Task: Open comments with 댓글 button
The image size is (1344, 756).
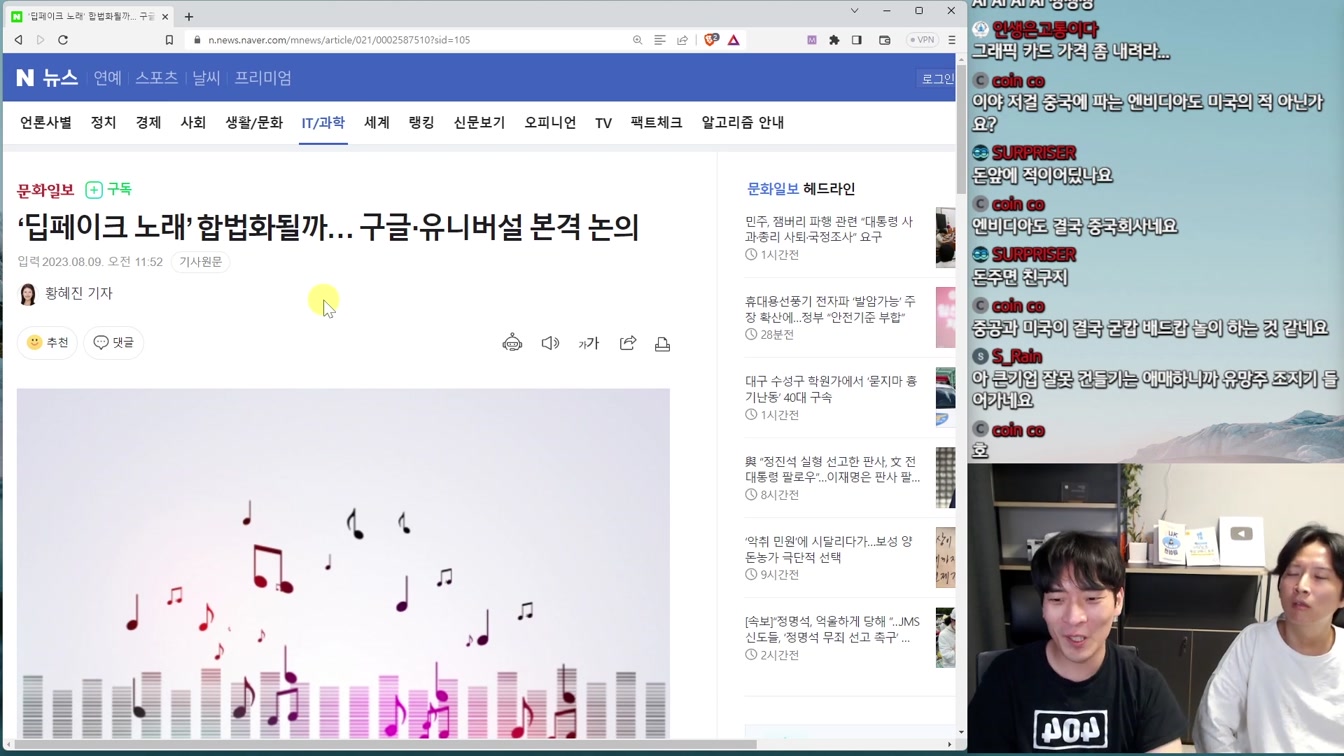Action: point(113,342)
